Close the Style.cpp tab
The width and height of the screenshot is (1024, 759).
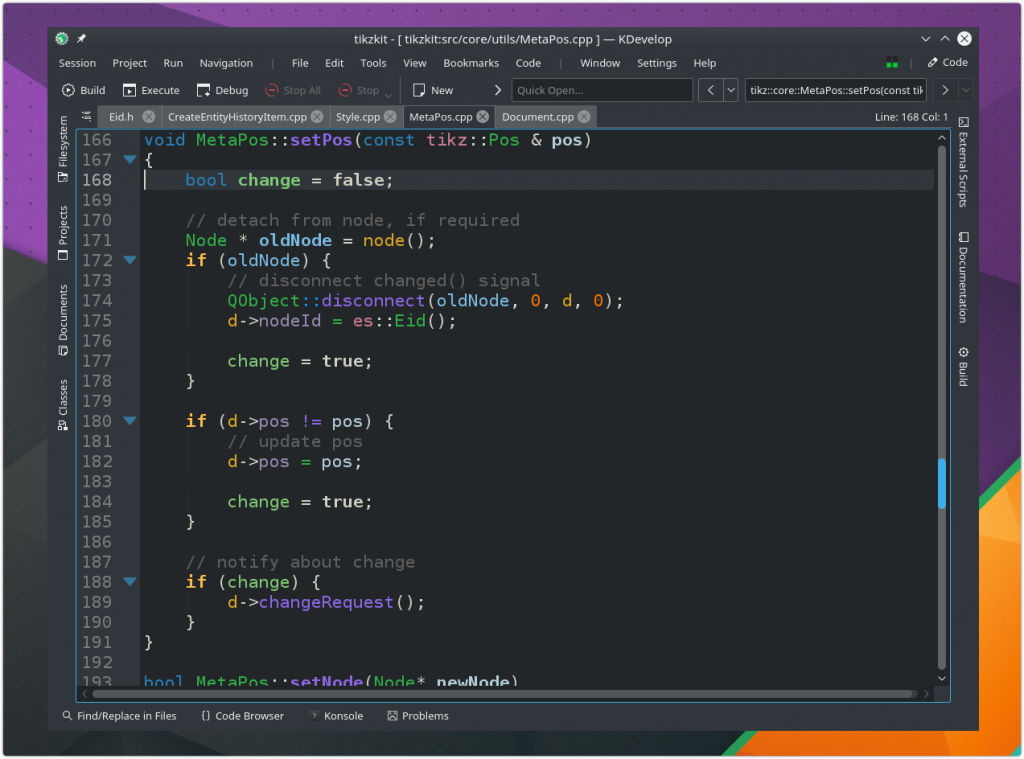(391, 117)
